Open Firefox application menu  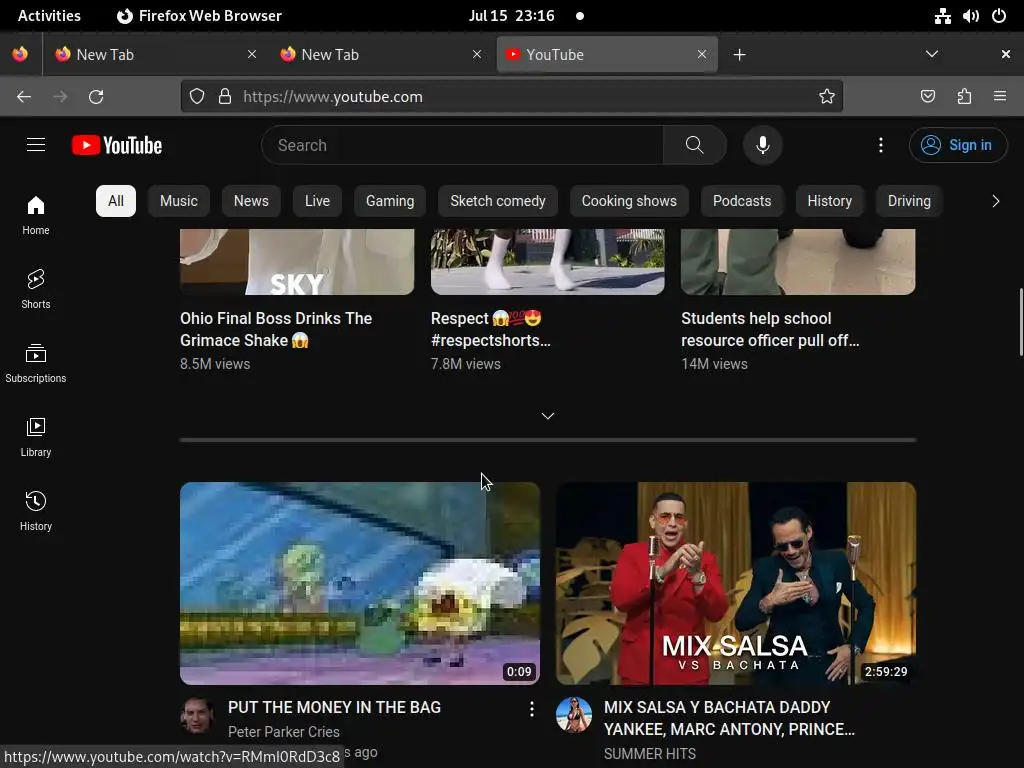tap(1000, 97)
